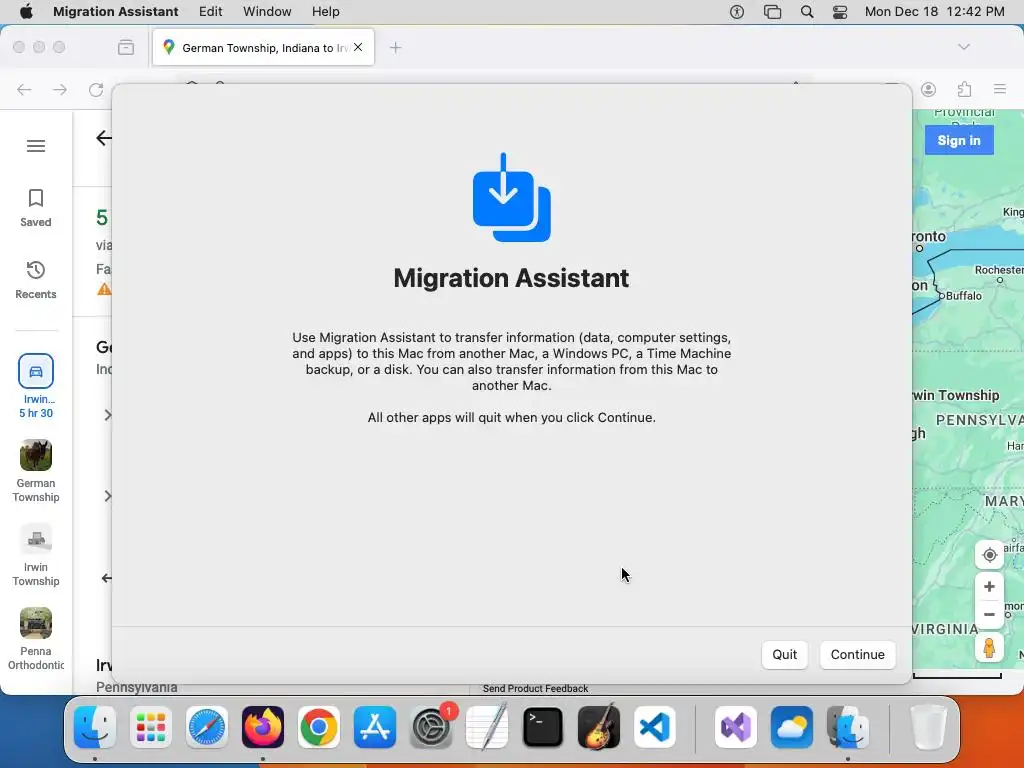The image size is (1024, 768).
Task: Open the browser extensions puzzle icon
Action: 965,89
